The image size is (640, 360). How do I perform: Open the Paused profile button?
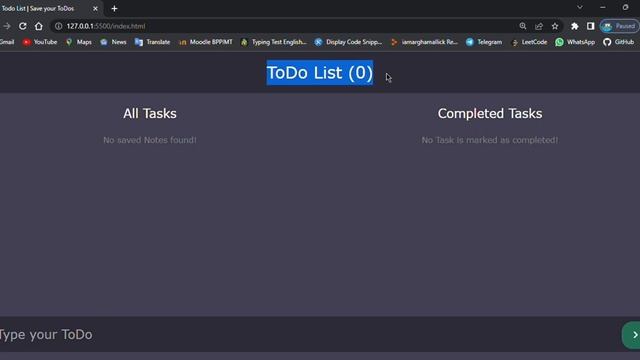pyautogui.click(x=620, y=26)
